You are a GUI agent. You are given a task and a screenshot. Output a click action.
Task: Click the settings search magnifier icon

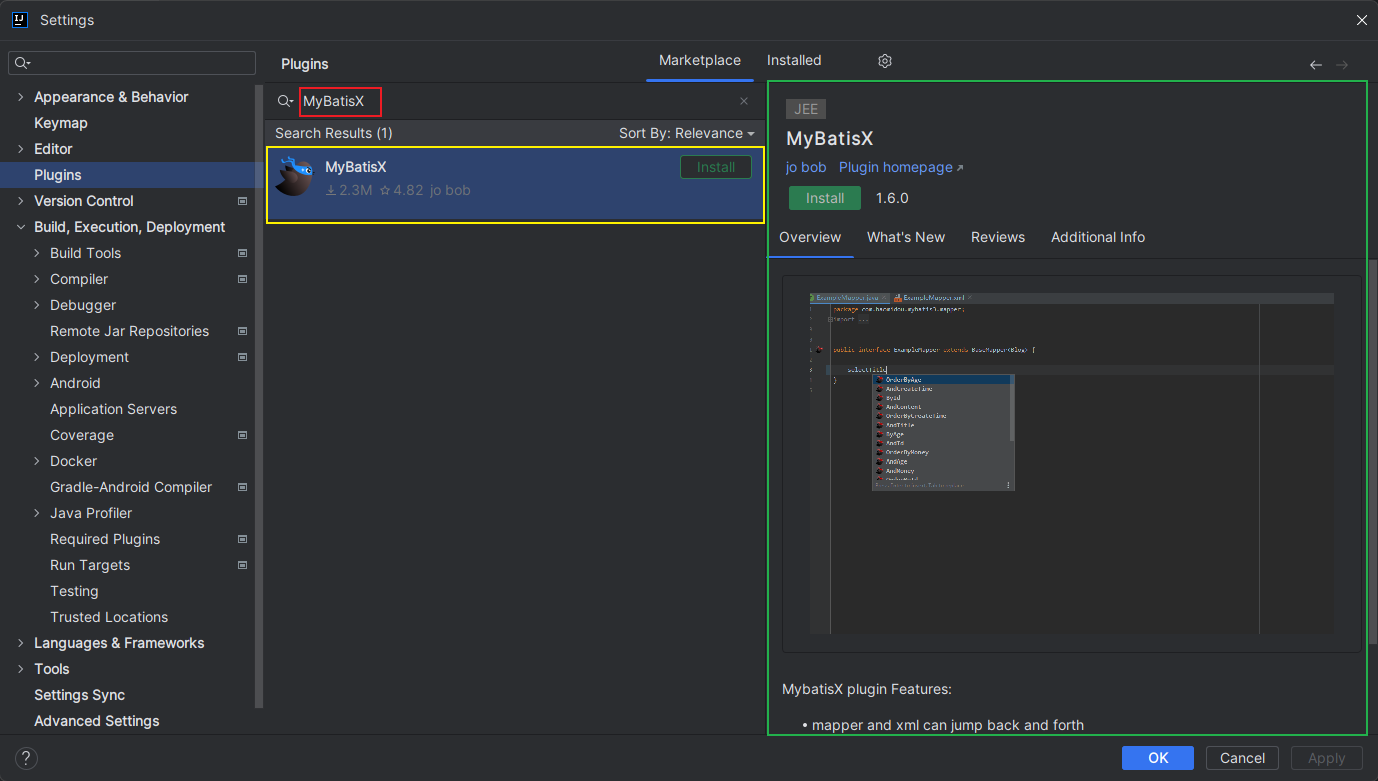(23, 64)
